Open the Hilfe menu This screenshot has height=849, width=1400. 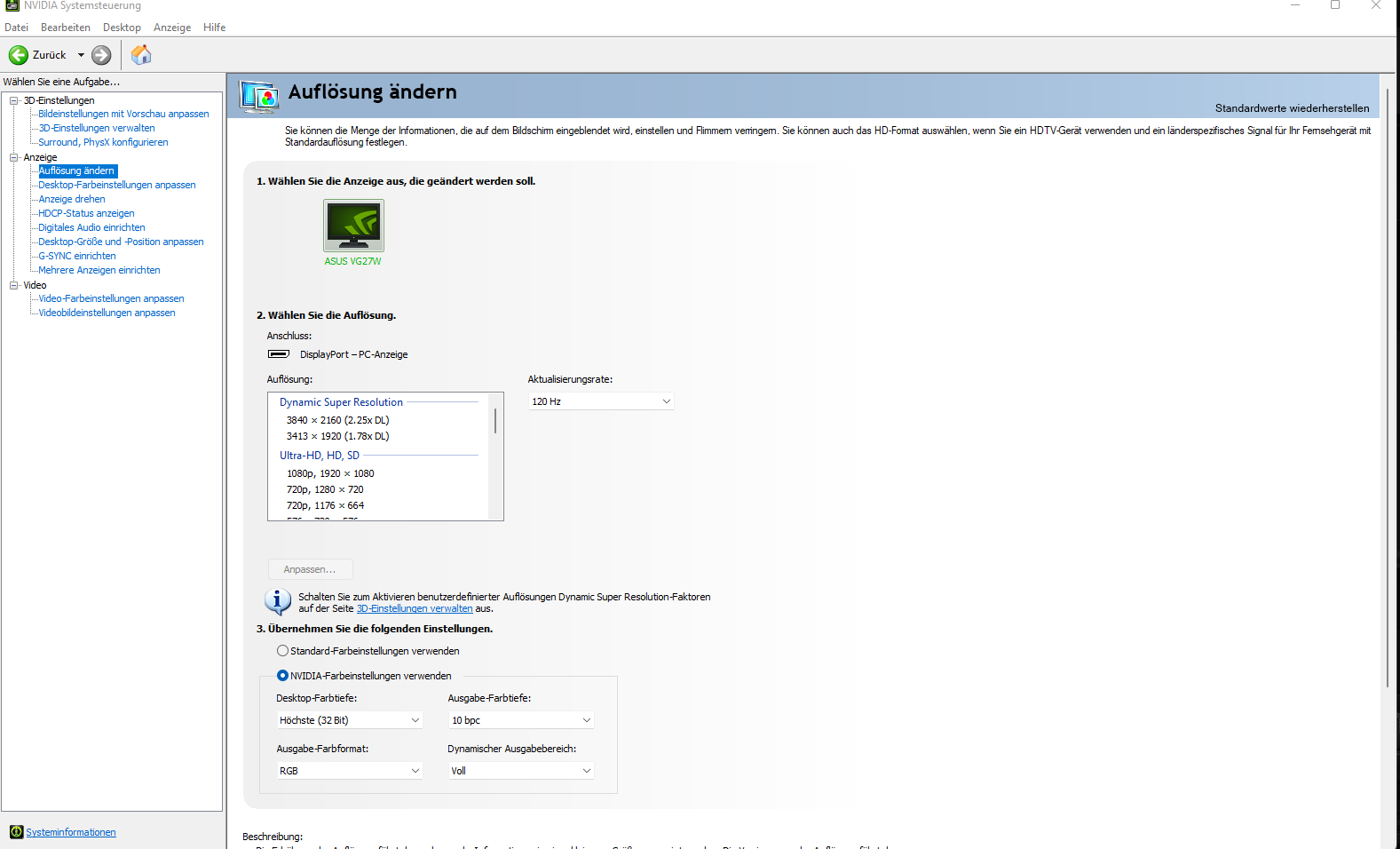pos(214,28)
